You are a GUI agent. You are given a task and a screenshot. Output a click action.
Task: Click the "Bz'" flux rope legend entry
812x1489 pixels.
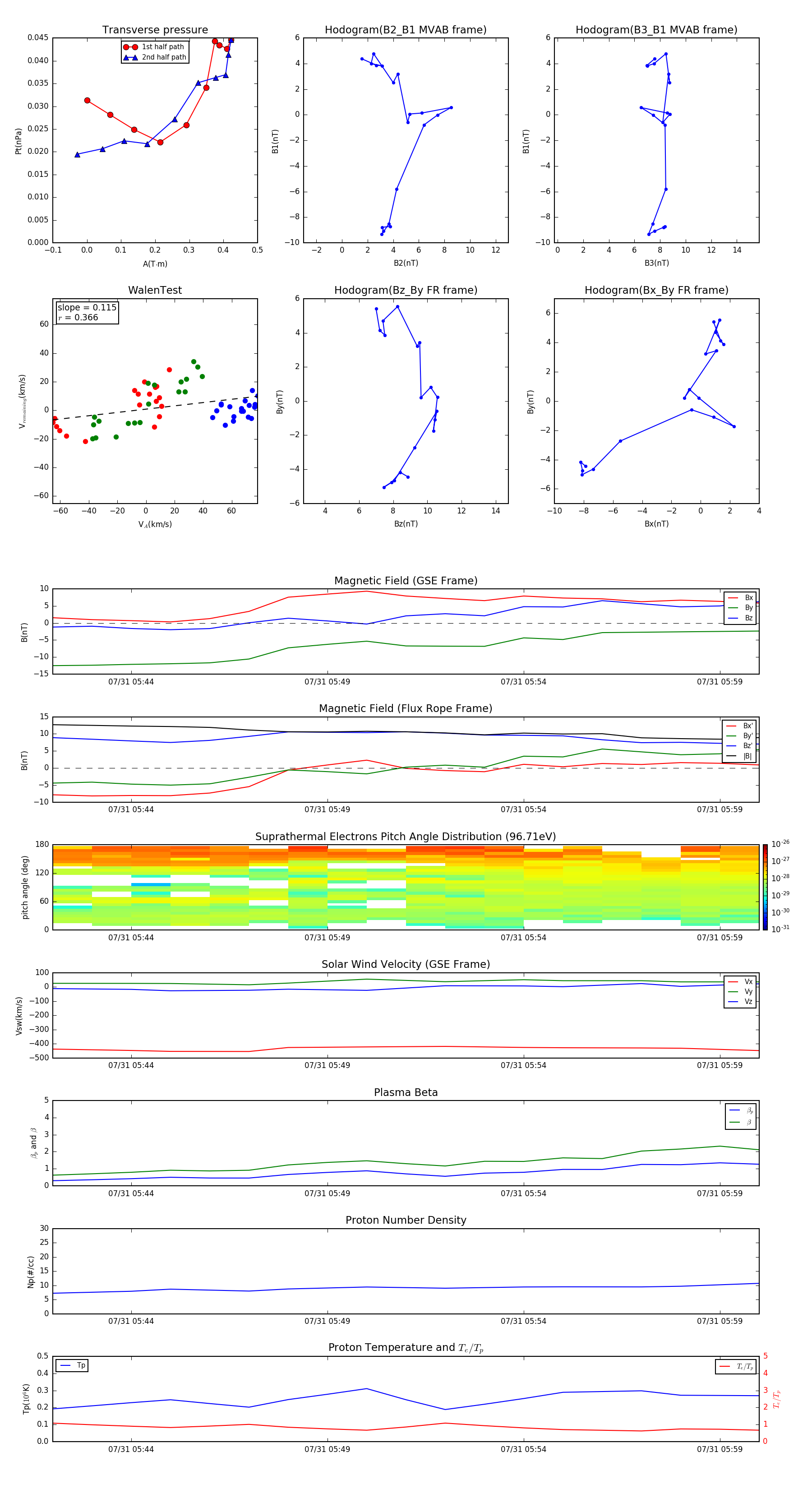pyautogui.click(x=739, y=746)
